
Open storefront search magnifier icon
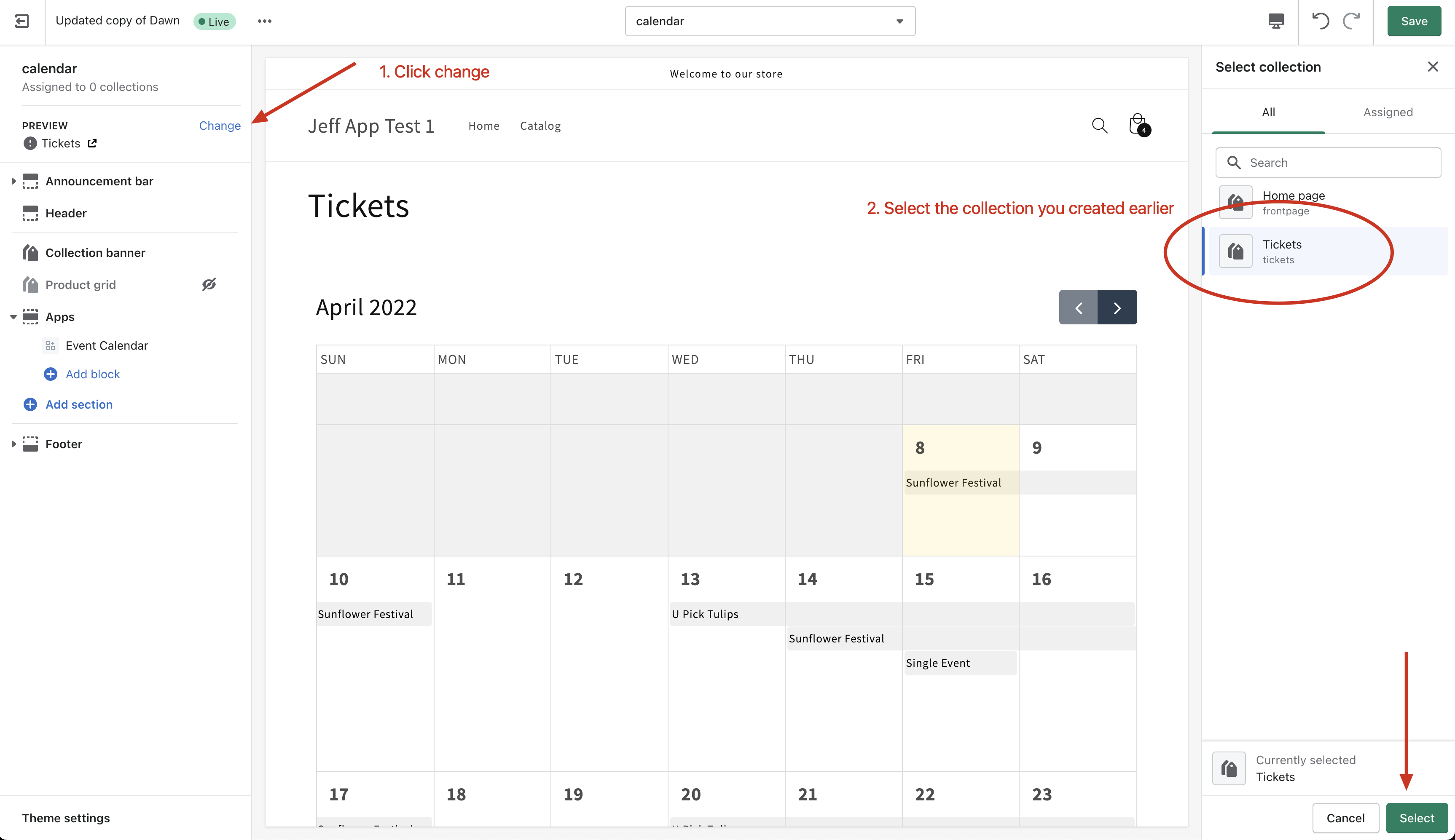(x=1100, y=126)
